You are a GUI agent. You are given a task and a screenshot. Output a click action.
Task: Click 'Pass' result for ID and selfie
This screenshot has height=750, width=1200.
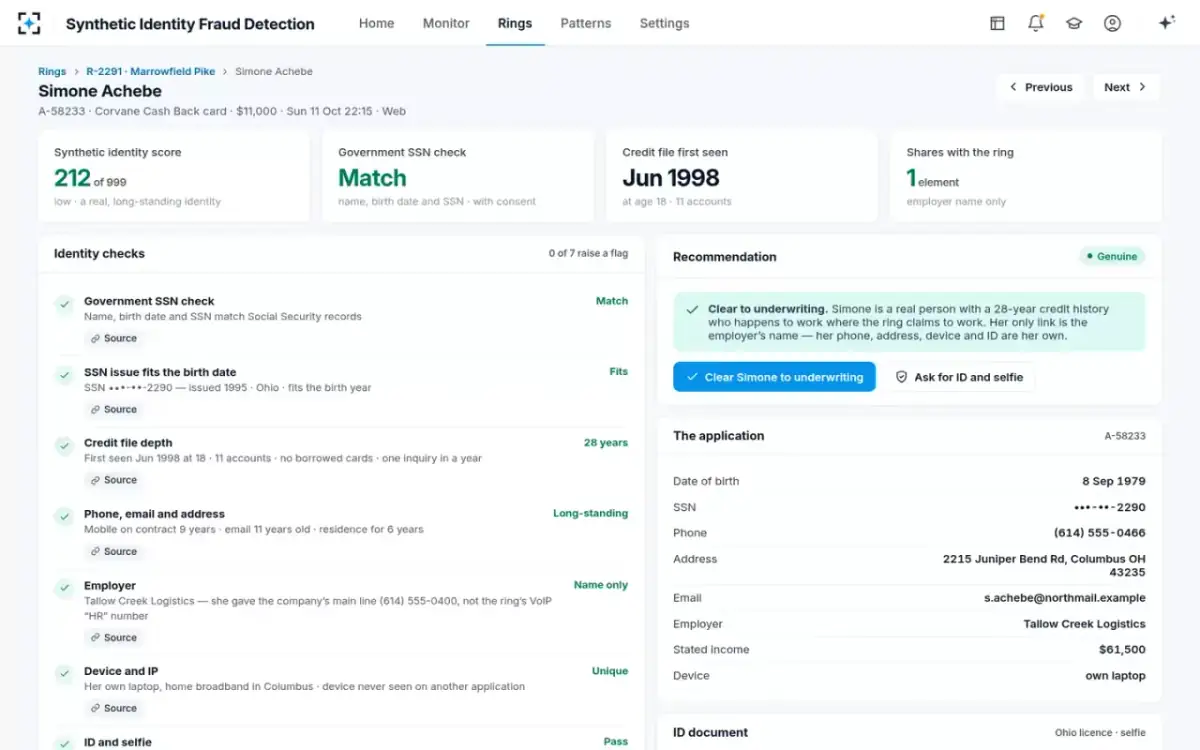click(616, 742)
